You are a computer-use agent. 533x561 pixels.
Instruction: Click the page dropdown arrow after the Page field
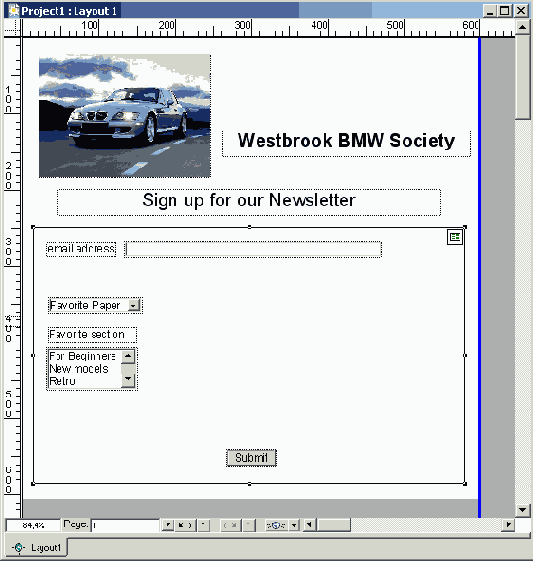[x=167, y=525]
